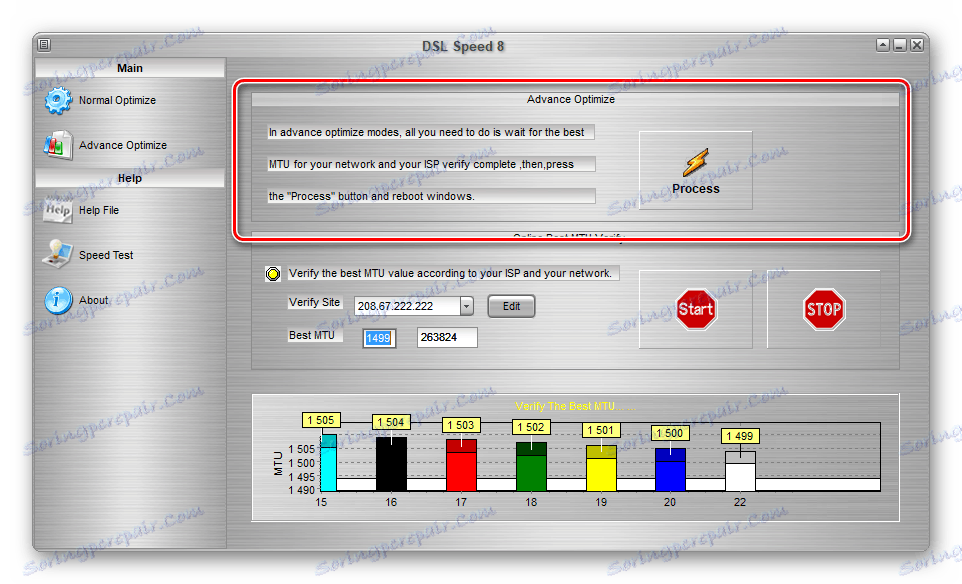Roll up window with arrow button
Viewport: 962px width, 584px height.
(x=883, y=45)
